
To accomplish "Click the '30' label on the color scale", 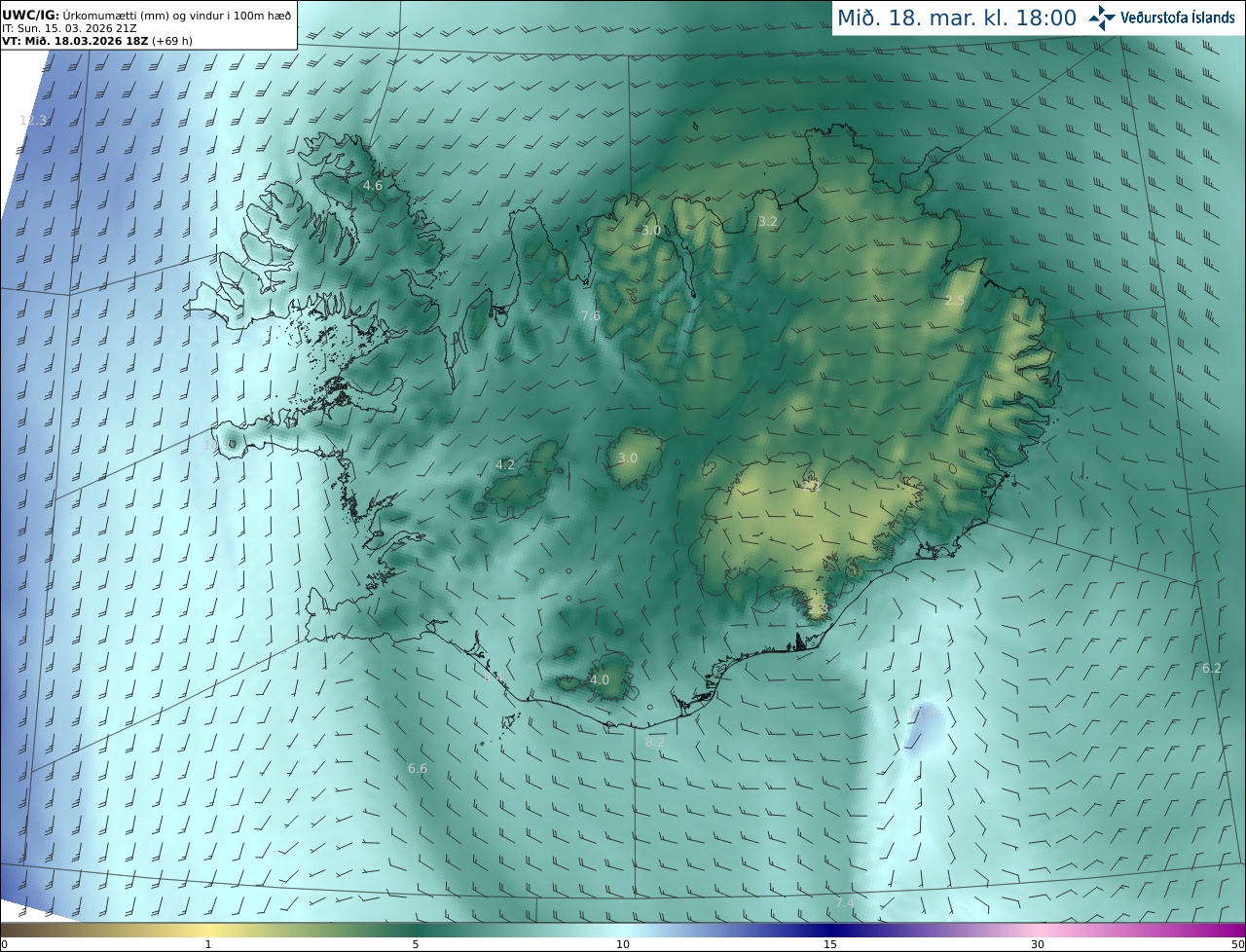I will pyautogui.click(x=1038, y=944).
